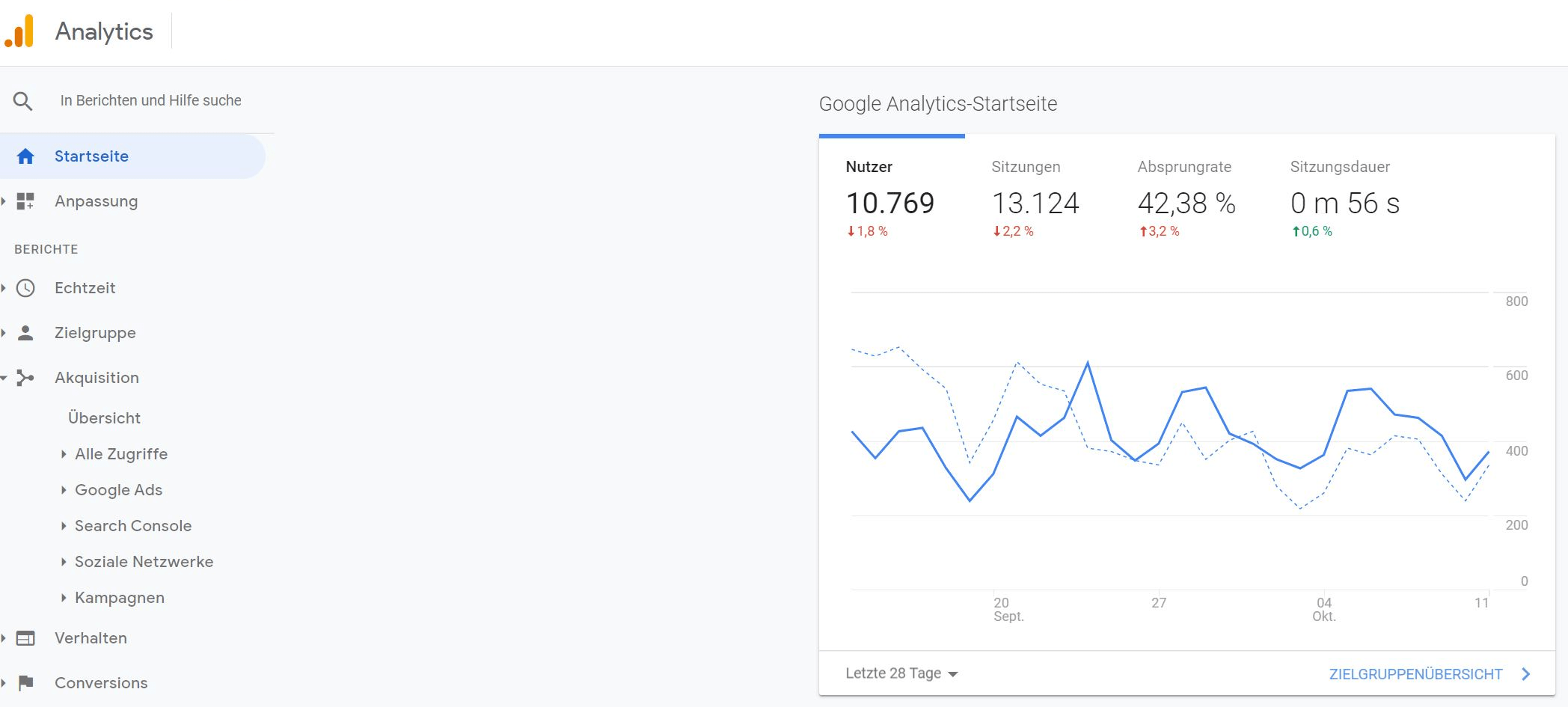Click the Nutzer value 10.769
Screen dimensions: 1568x707
(x=890, y=203)
